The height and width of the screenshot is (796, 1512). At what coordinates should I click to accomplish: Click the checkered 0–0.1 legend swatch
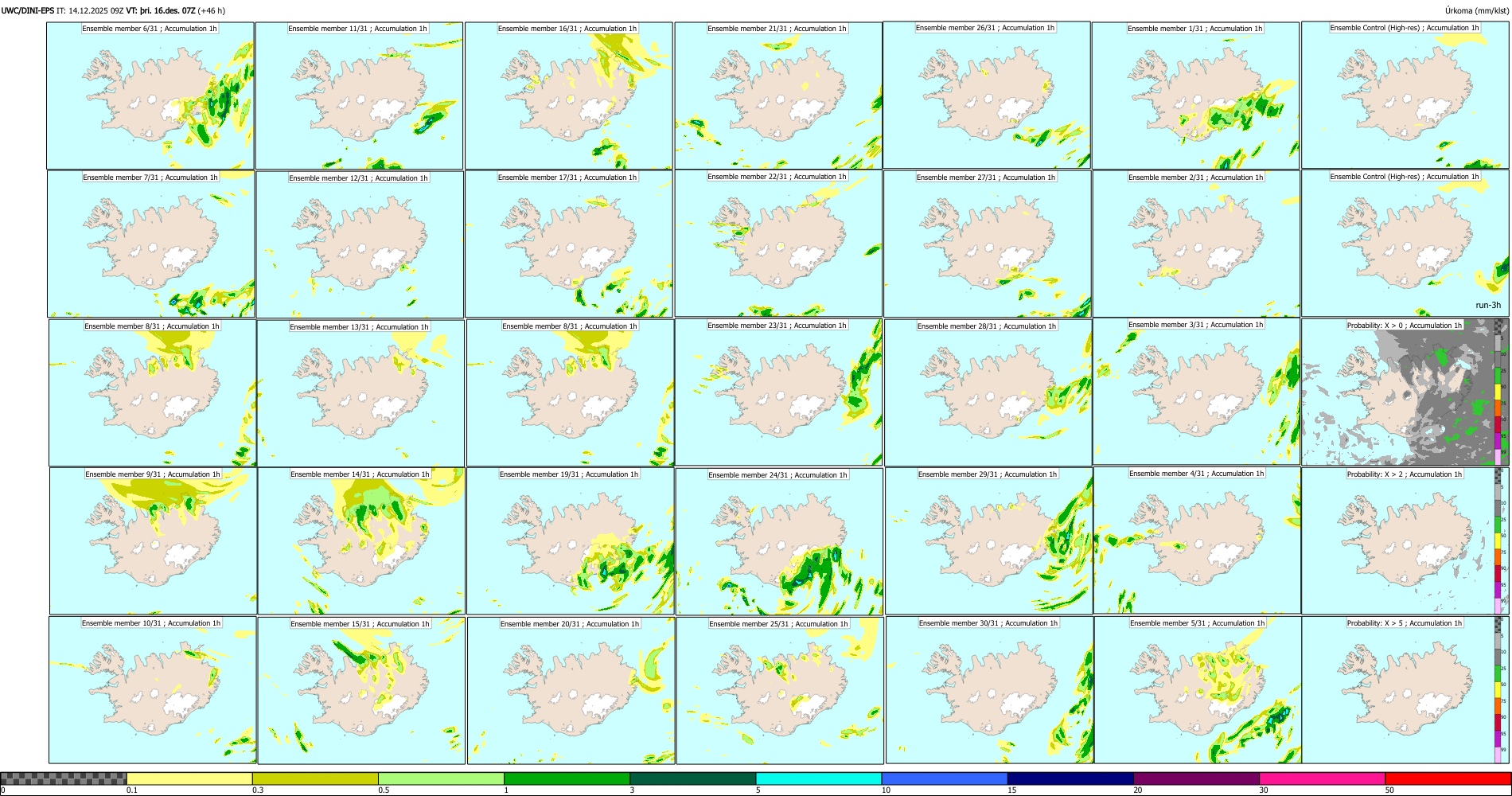pos(64,778)
